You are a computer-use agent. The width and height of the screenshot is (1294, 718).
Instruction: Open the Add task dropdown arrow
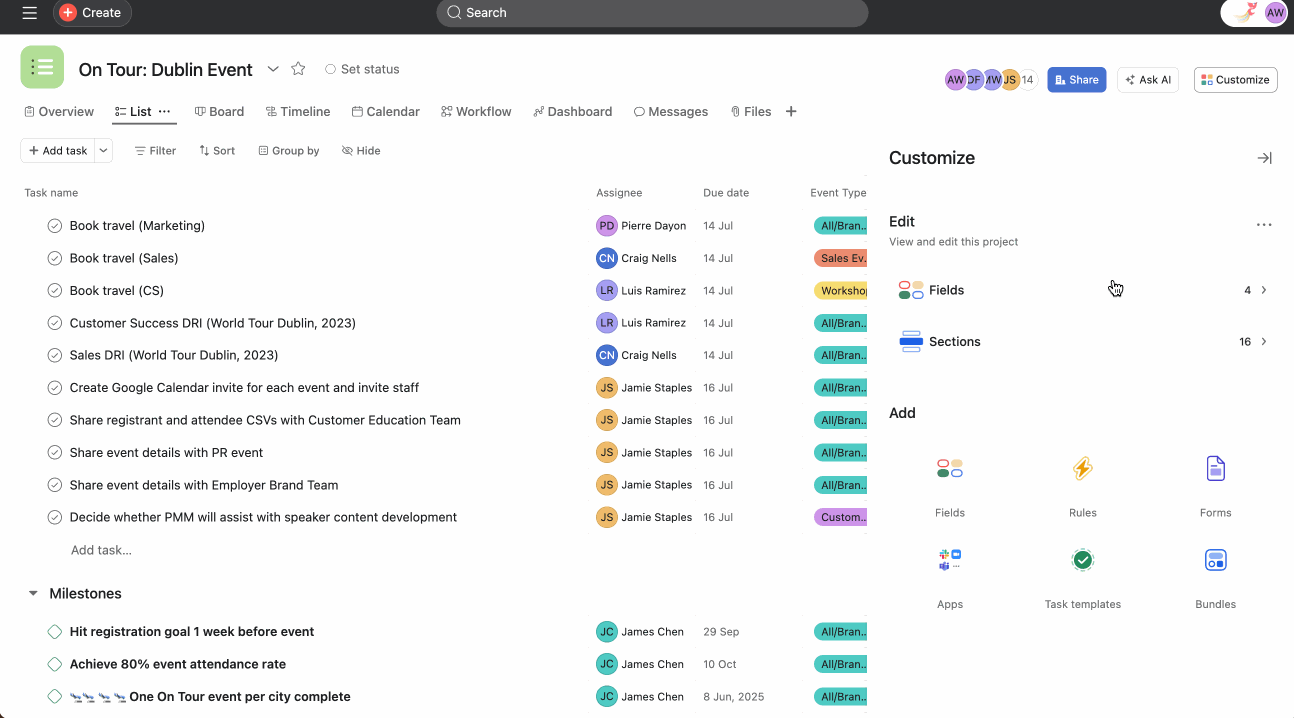coord(103,150)
